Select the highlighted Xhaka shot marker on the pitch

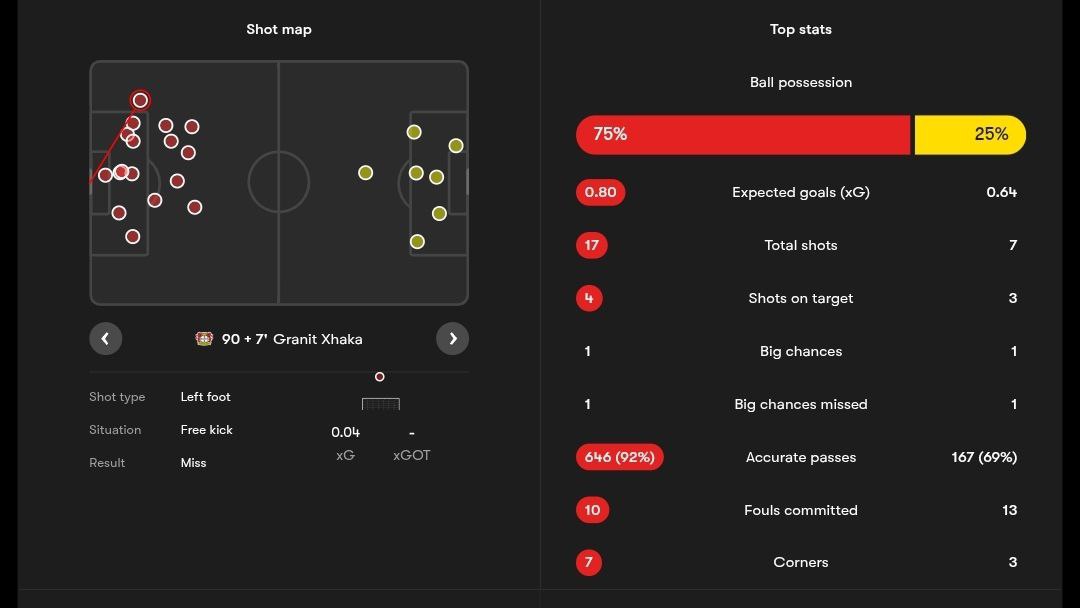[x=140, y=100]
